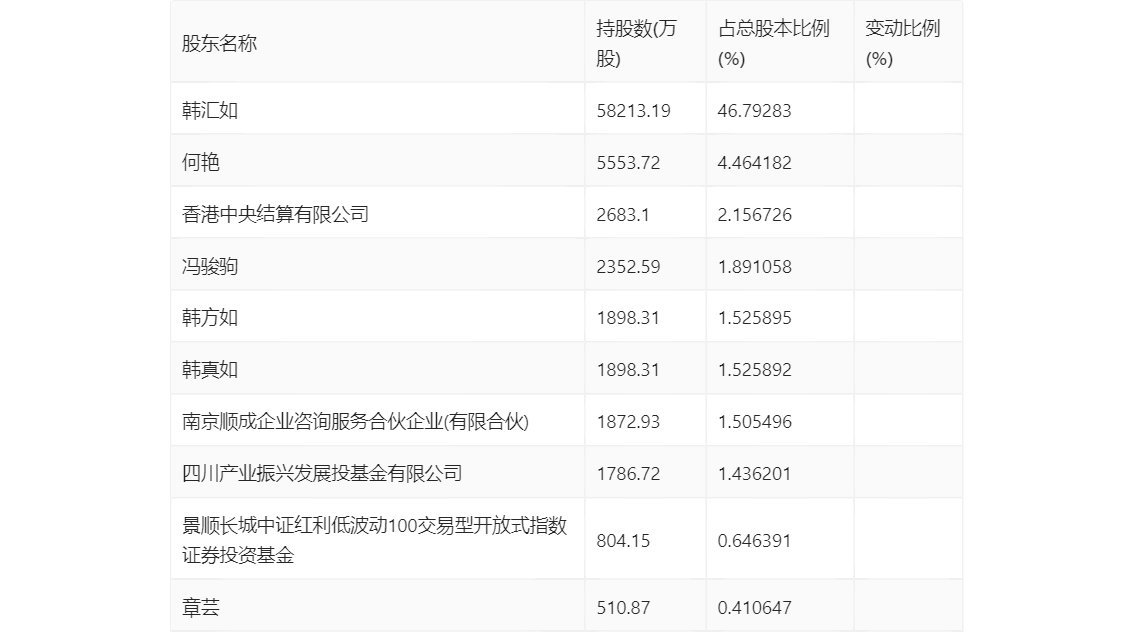This screenshot has width=1134, height=632.
Task: Select the percentage 0.646391
Action: [x=754, y=541]
